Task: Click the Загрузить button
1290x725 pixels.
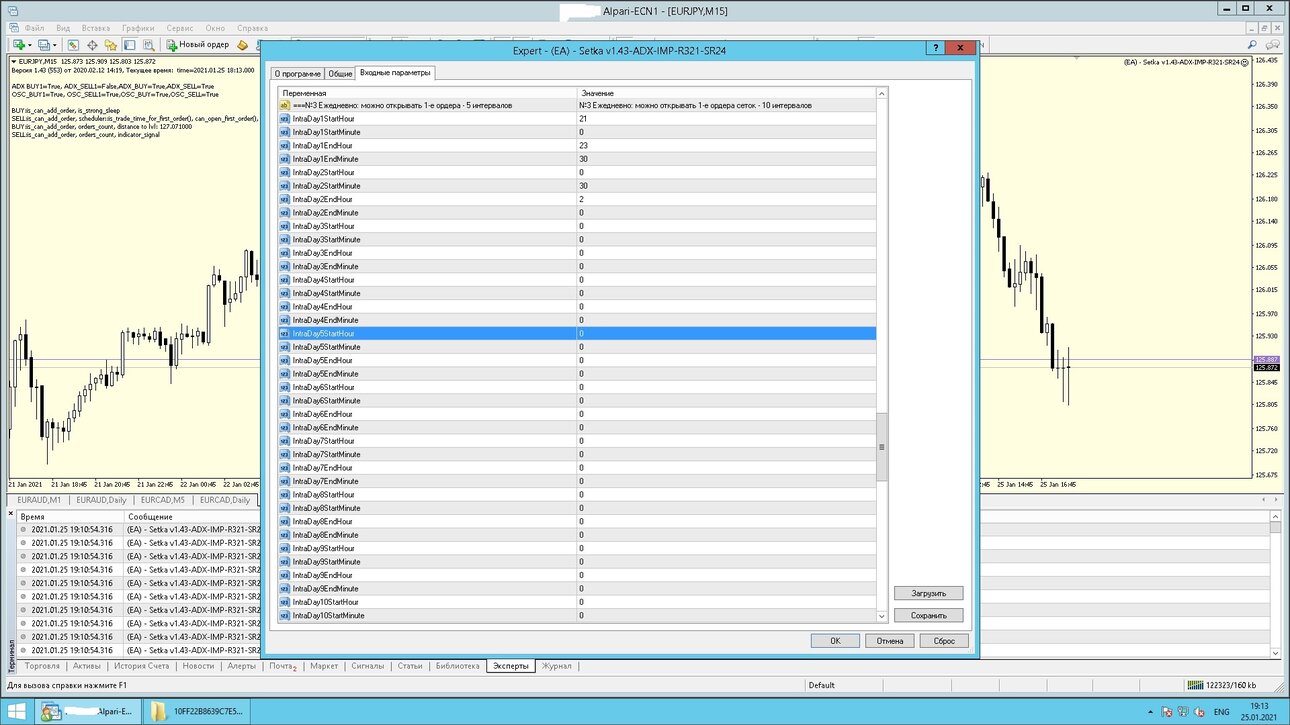Action: 928,593
